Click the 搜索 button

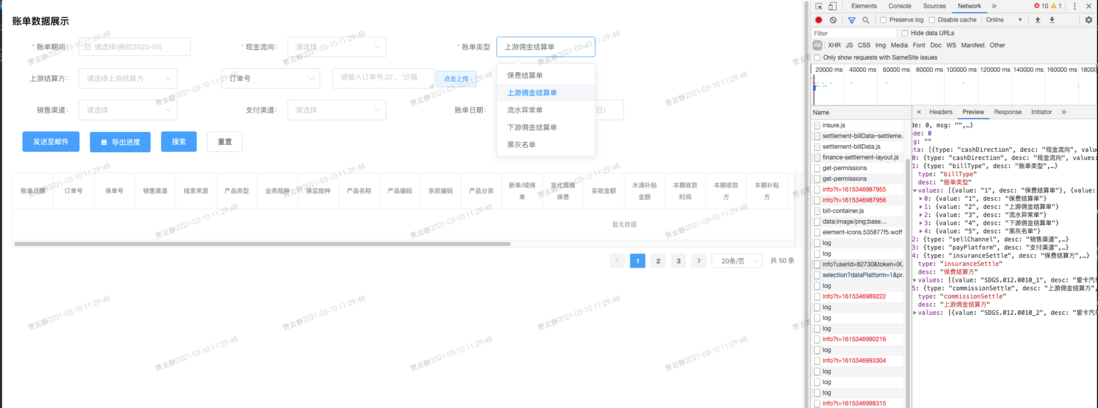pyautogui.click(x=179, y=141)
